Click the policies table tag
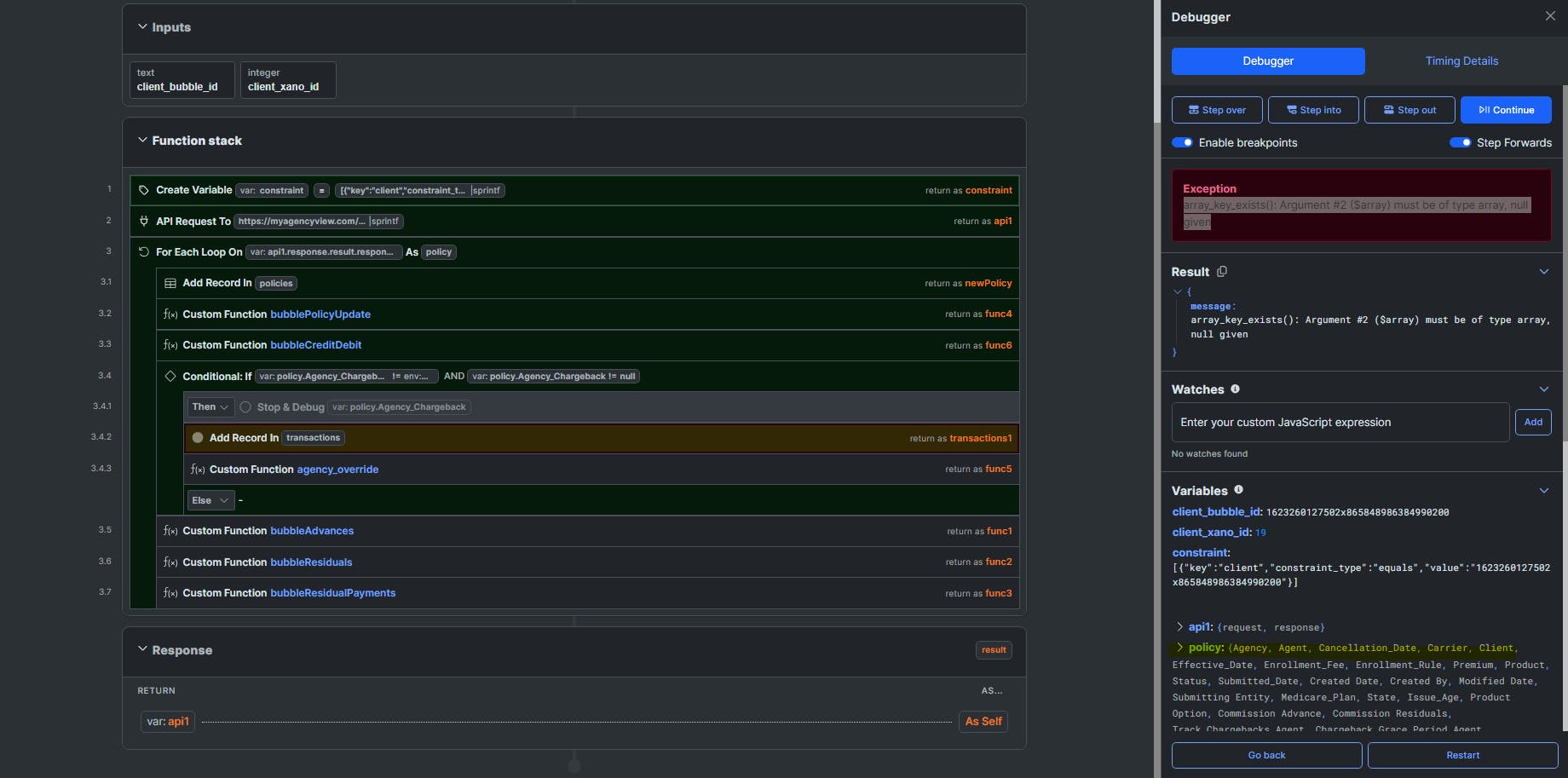 pyautogui.click(x=276, y=283)
